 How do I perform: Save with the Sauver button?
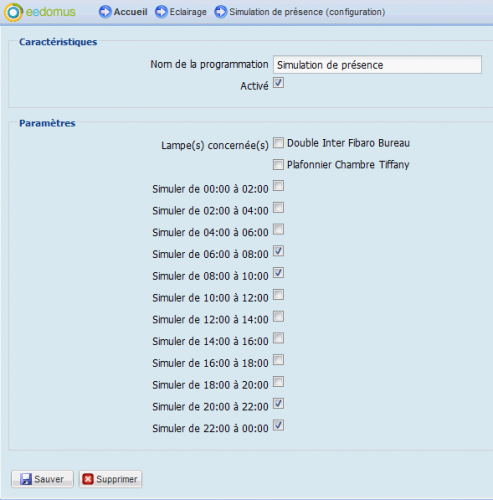(42, 479)
